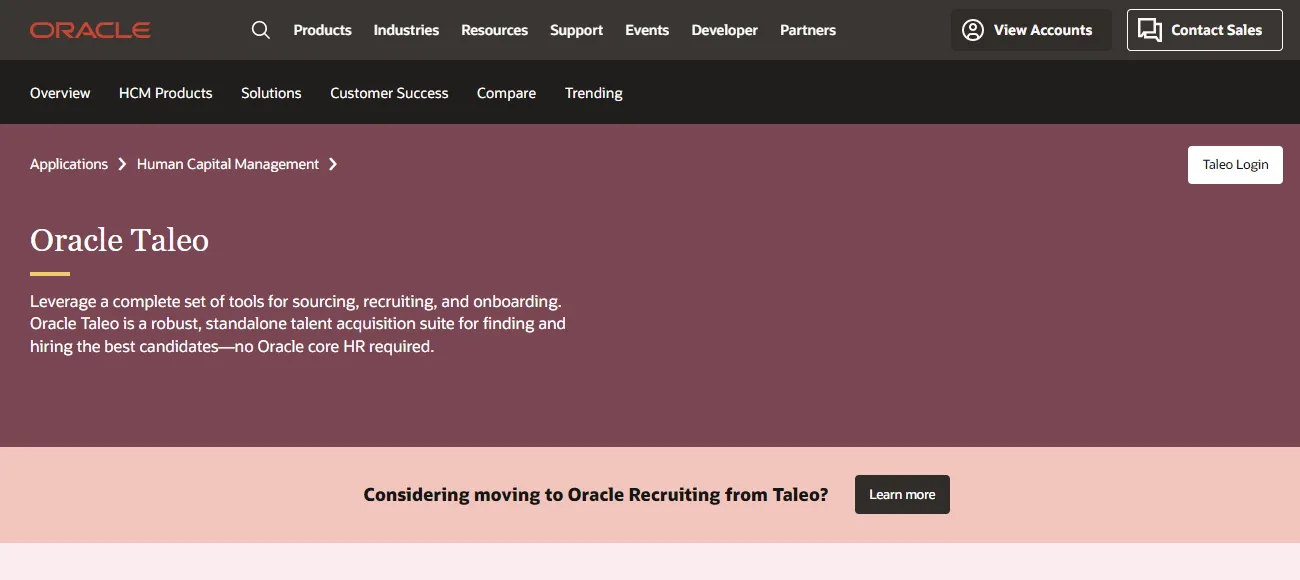The width and height of the screenshot is (1300, 580).
Task: Click the View Accounts button
Action: coord(1031,30)
